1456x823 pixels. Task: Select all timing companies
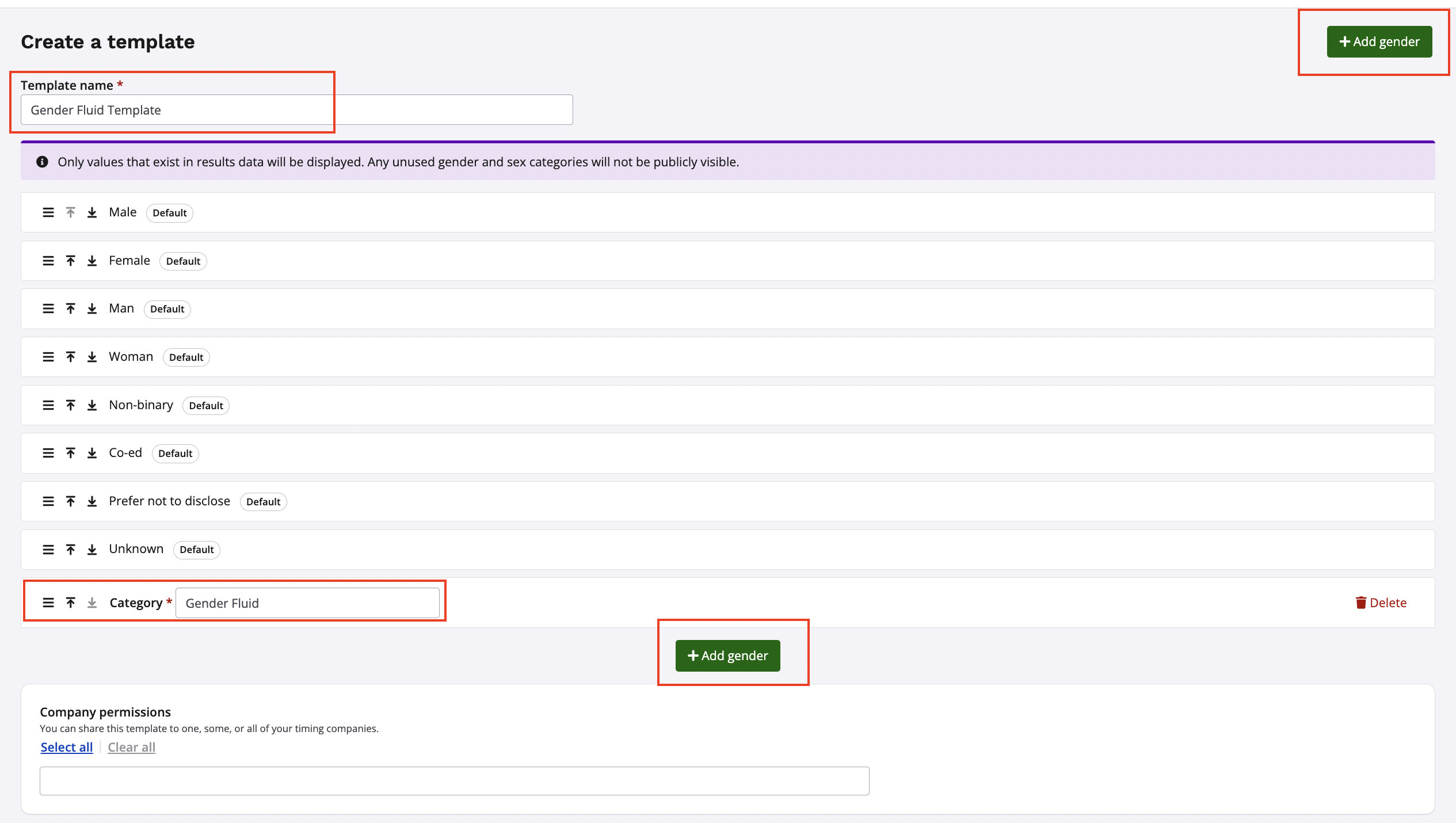[x=66, y=746]
